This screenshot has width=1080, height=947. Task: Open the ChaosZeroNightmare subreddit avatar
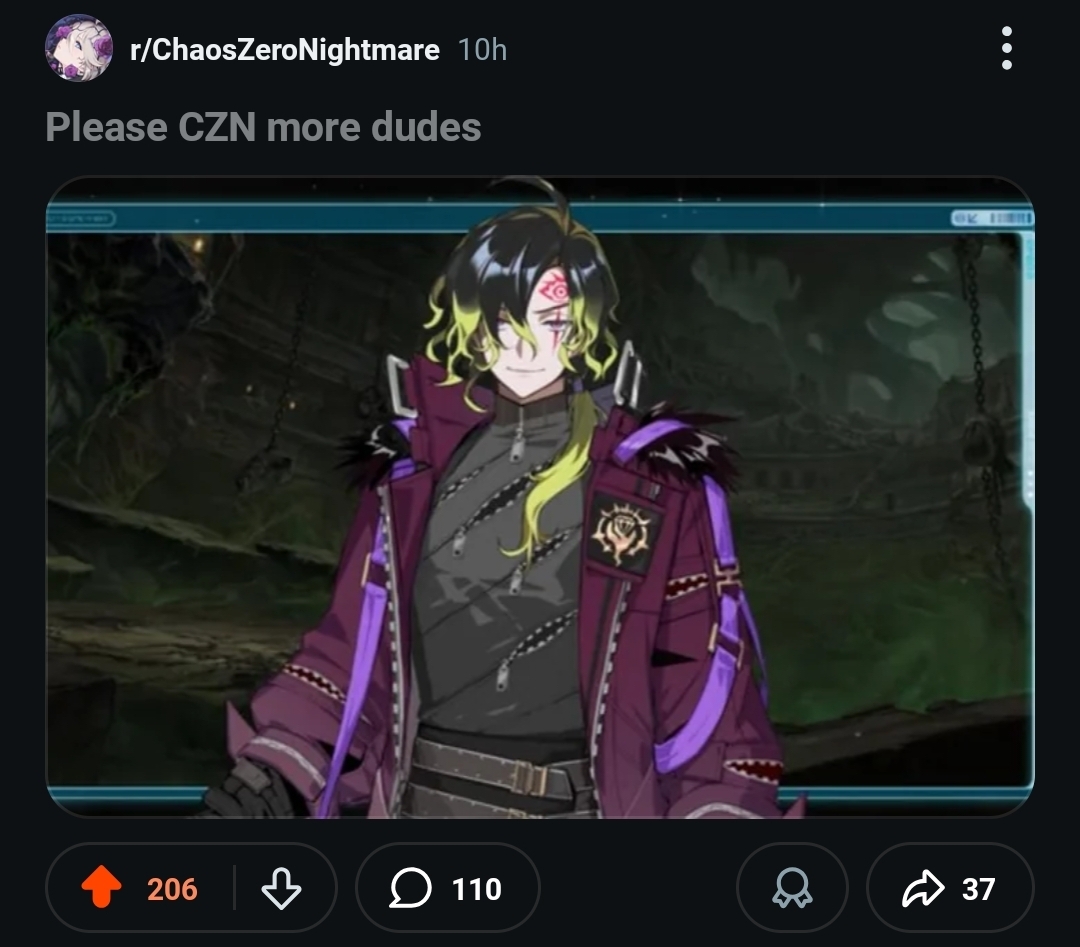point(79,48)
